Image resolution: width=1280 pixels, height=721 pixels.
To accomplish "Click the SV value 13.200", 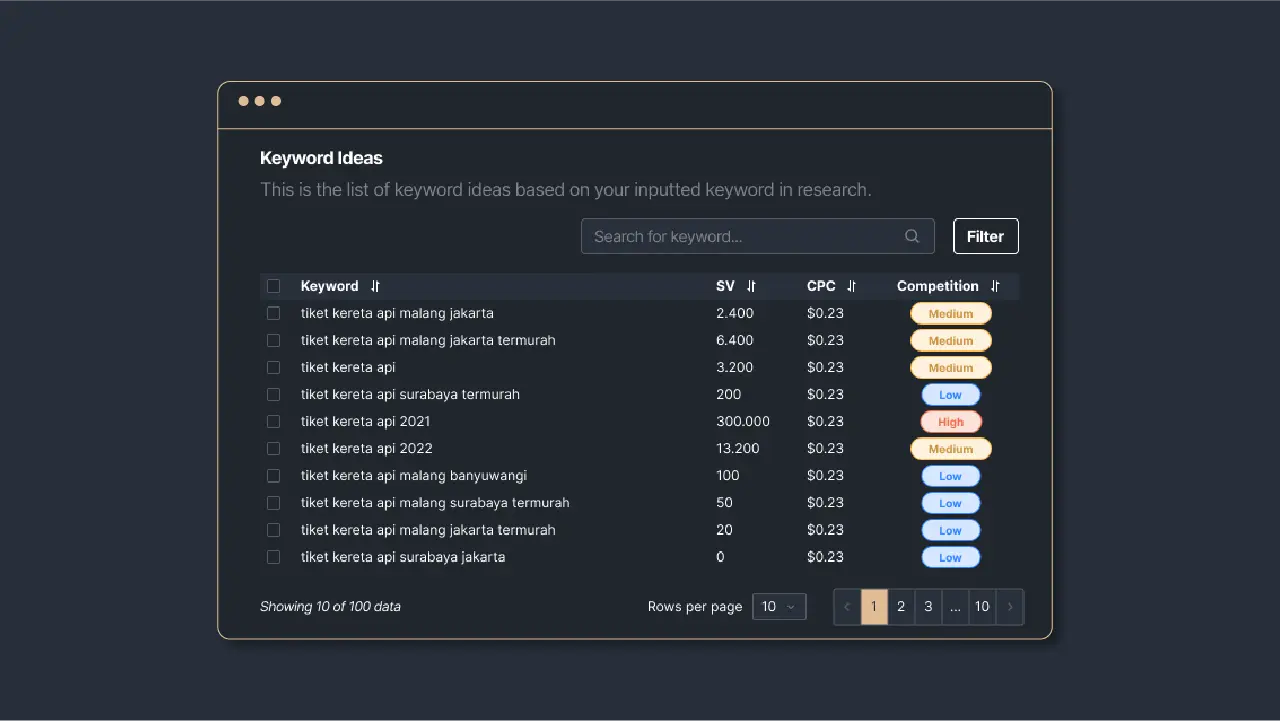I will 738,448.
